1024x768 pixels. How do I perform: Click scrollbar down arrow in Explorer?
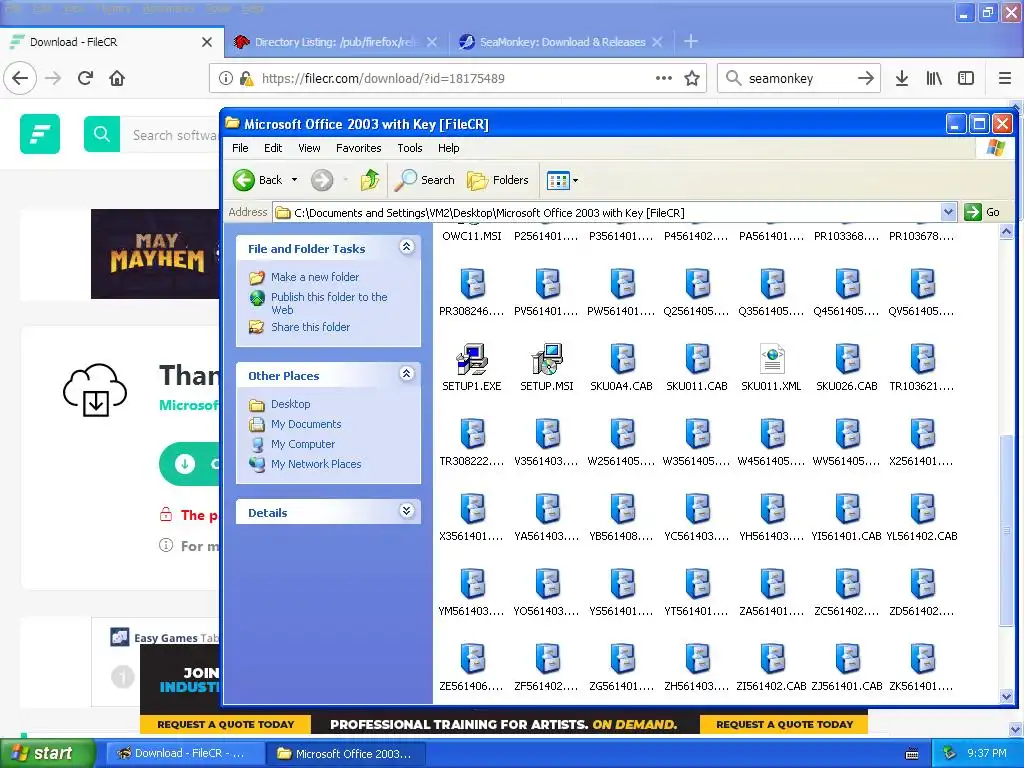[1006, 696]
